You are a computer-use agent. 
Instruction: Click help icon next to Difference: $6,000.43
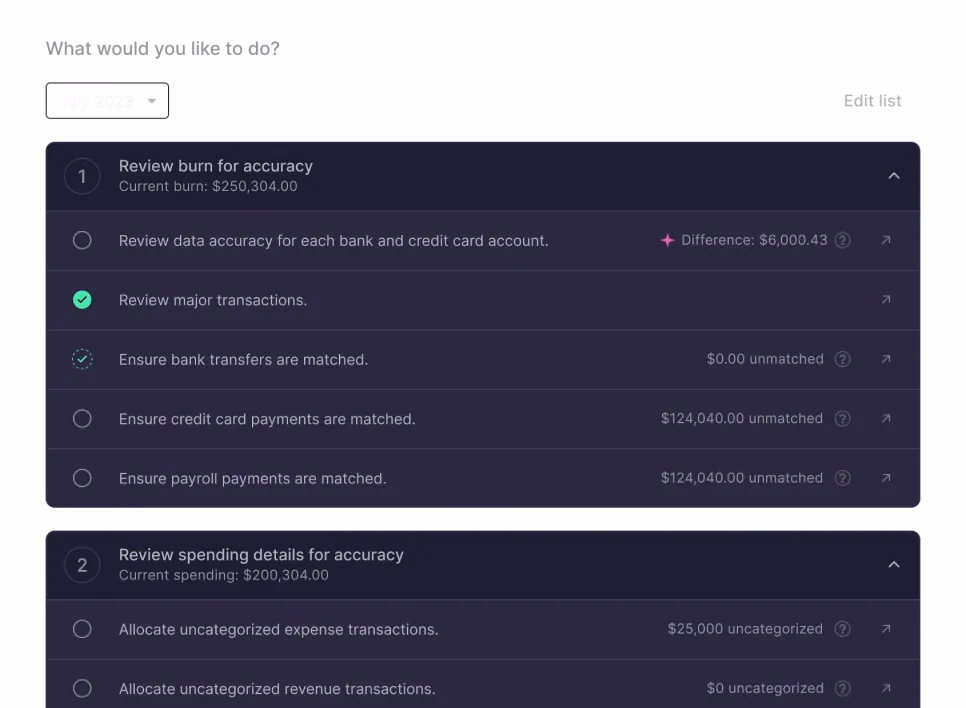(843, 240)
